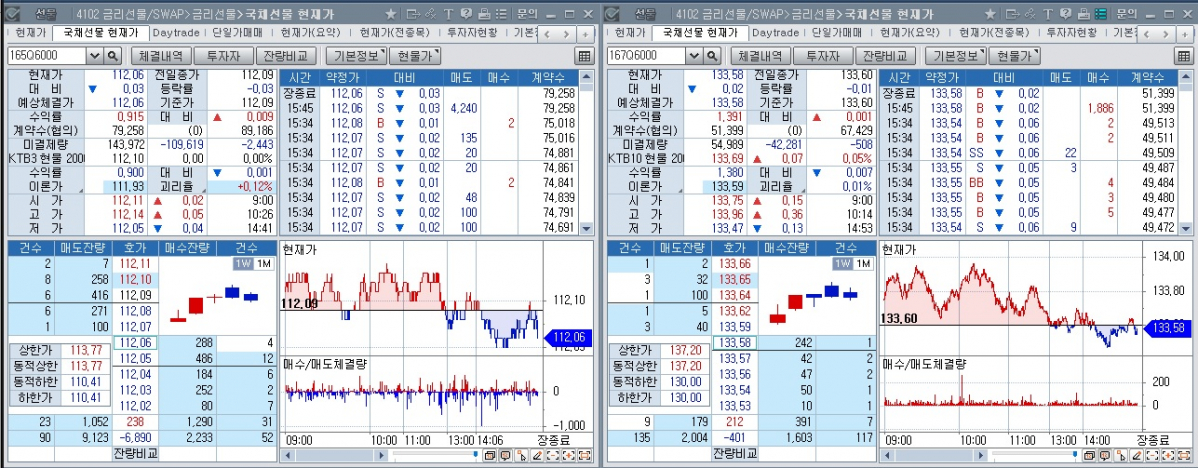Click list view icon in left window title bar

pos(501,14)
